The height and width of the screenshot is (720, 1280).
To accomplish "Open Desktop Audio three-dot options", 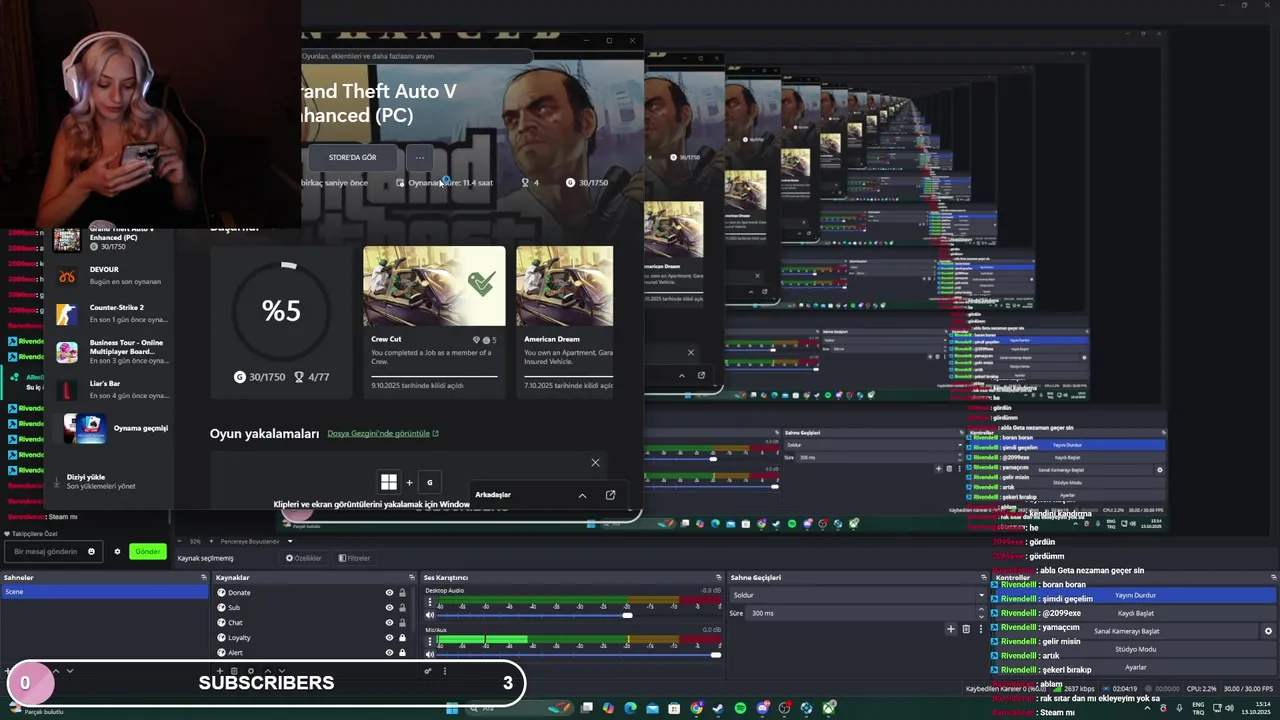I will click(x=430, y=601).
